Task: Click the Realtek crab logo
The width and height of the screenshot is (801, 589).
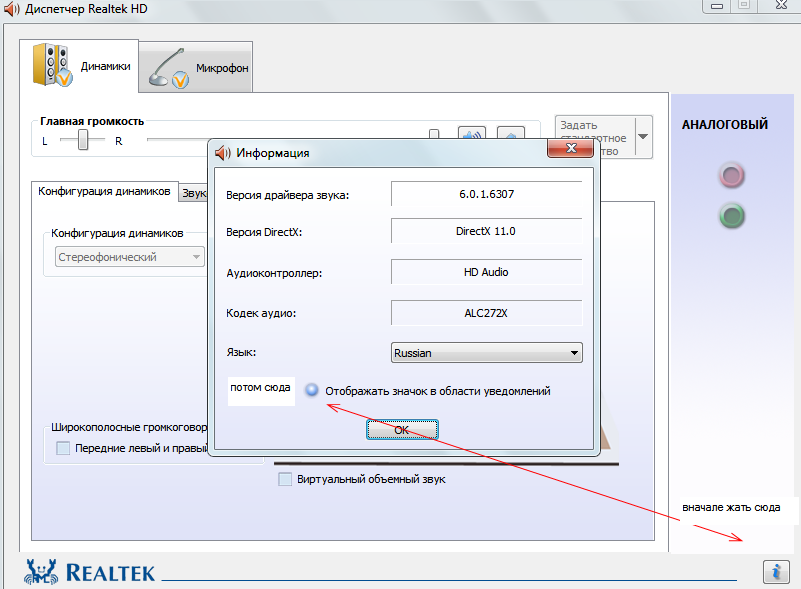Action: click(41, 572)
